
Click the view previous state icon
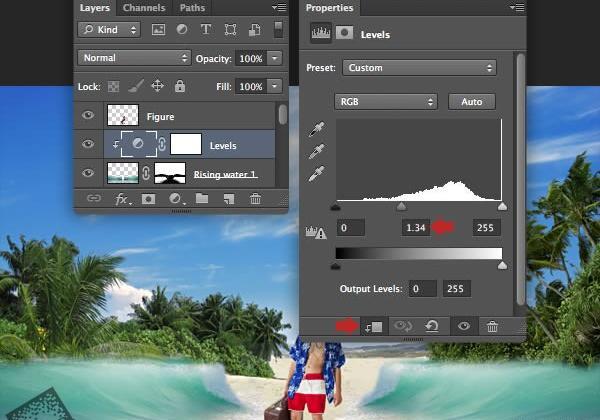pos(403,326)
